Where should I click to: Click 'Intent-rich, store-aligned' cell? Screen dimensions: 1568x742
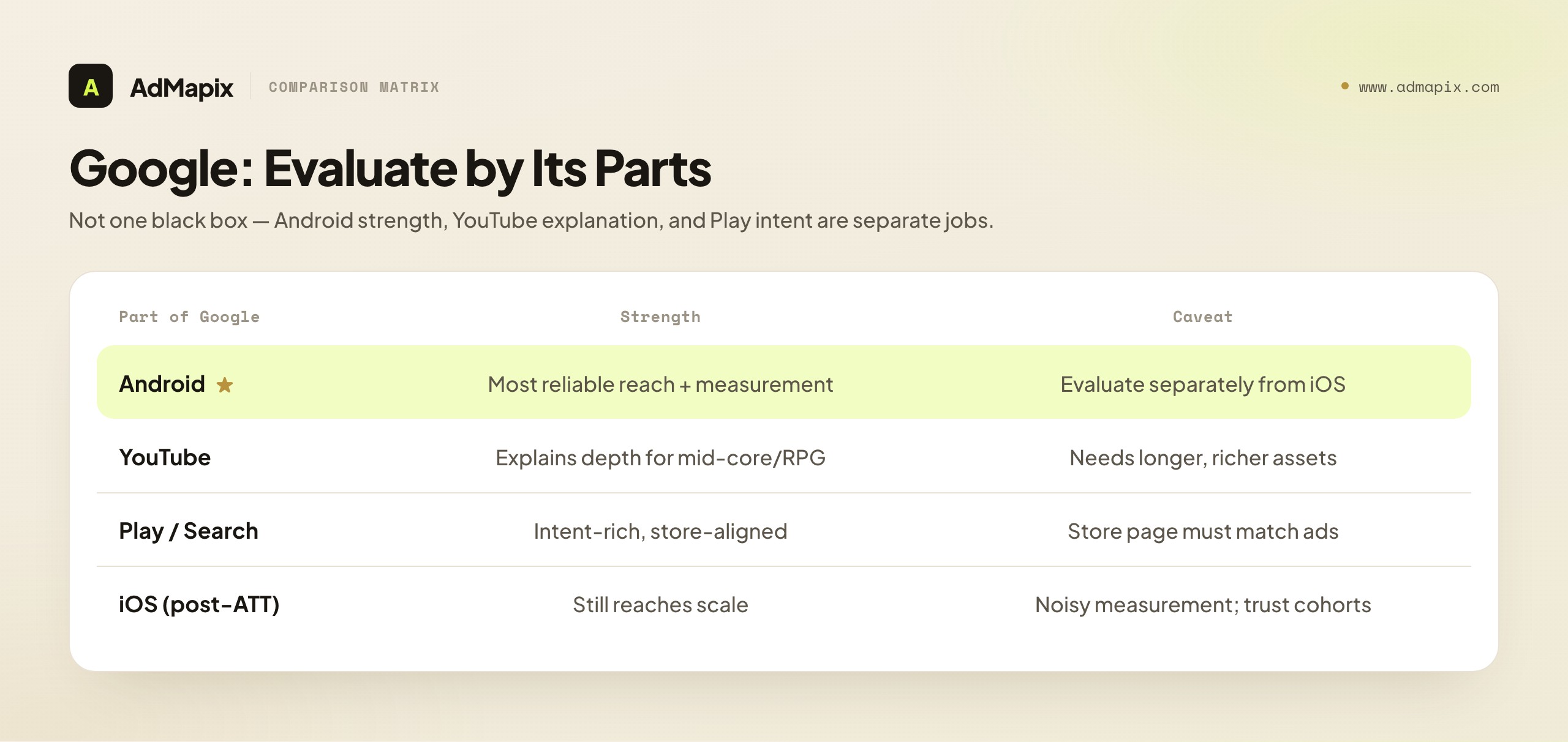pos(660,531)
